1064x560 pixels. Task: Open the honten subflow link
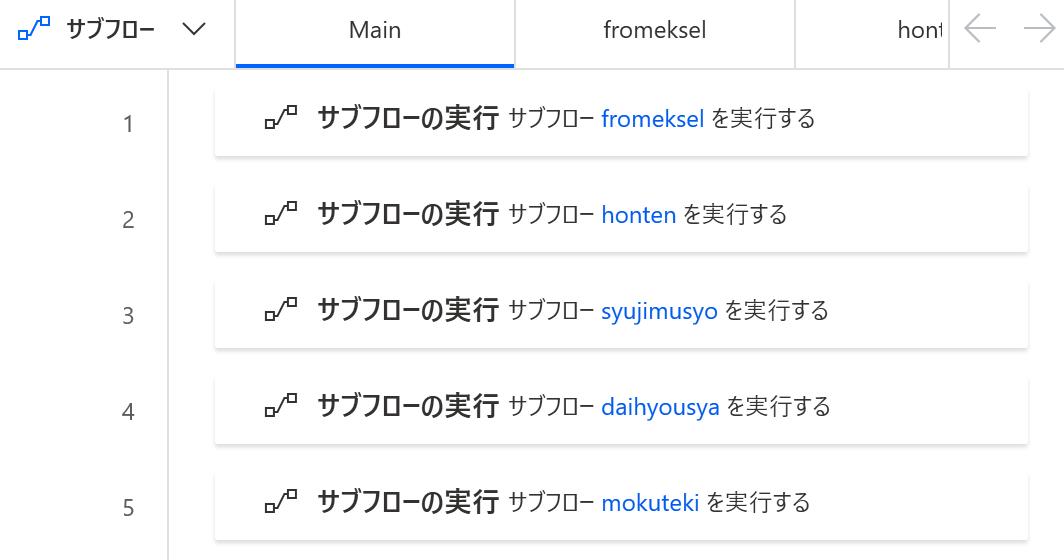click(x=639, y=214)
